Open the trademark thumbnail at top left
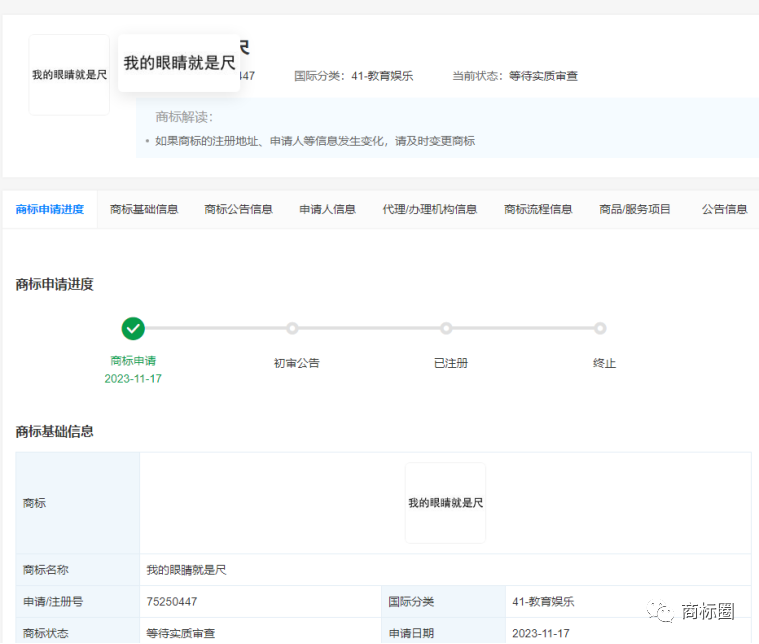 pyautogui.click(x=69, y=75)
